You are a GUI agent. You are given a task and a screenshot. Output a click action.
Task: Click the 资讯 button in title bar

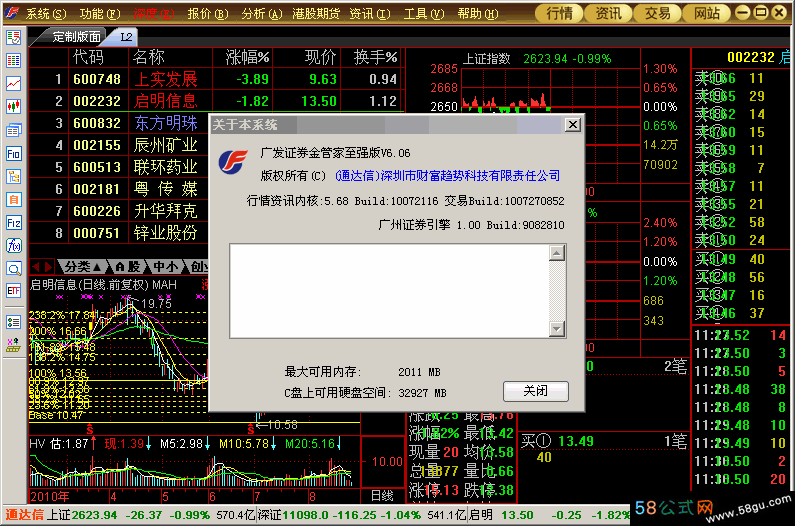point(608,13)
